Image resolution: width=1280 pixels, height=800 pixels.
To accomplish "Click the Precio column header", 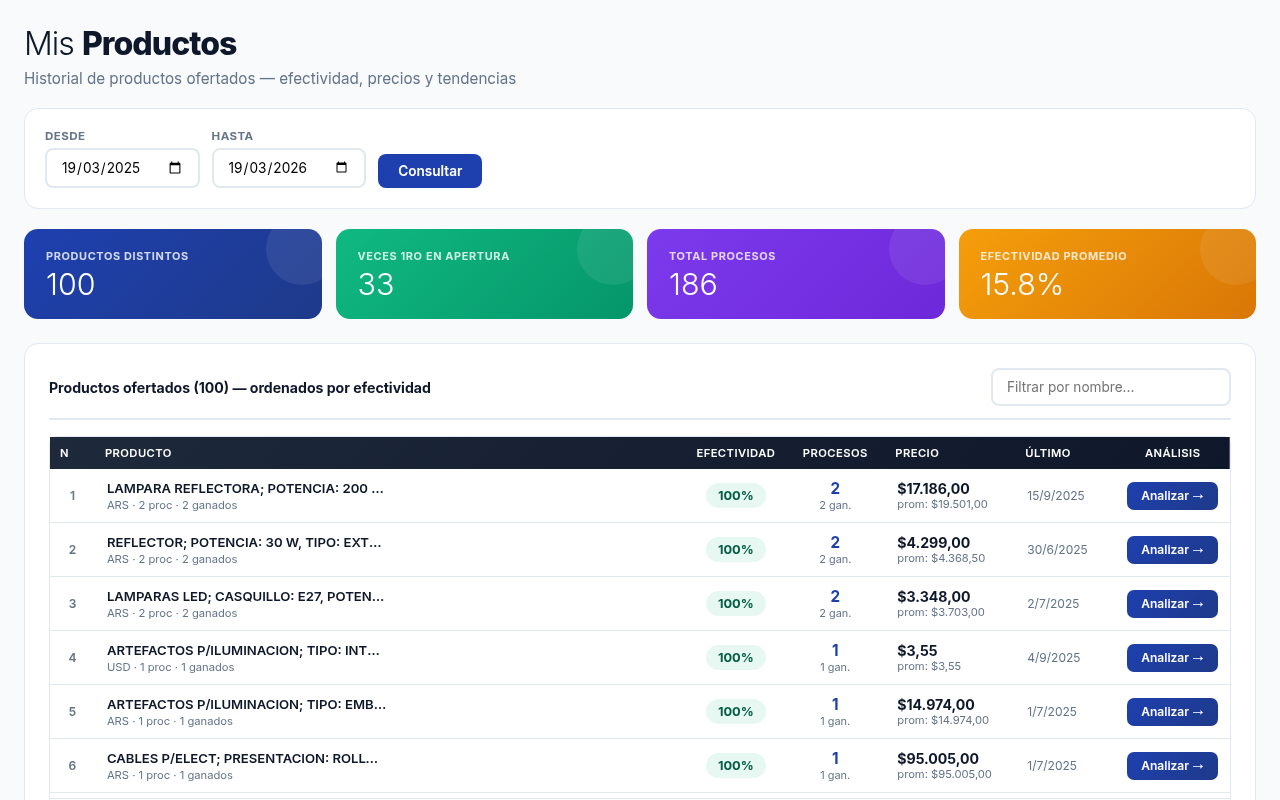I will tap(917, 453).
